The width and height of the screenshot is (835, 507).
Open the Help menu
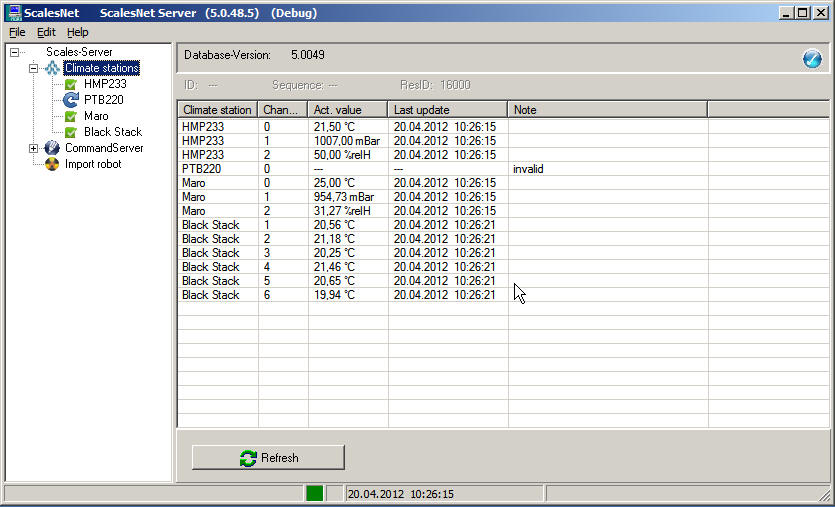coord(78,32)
